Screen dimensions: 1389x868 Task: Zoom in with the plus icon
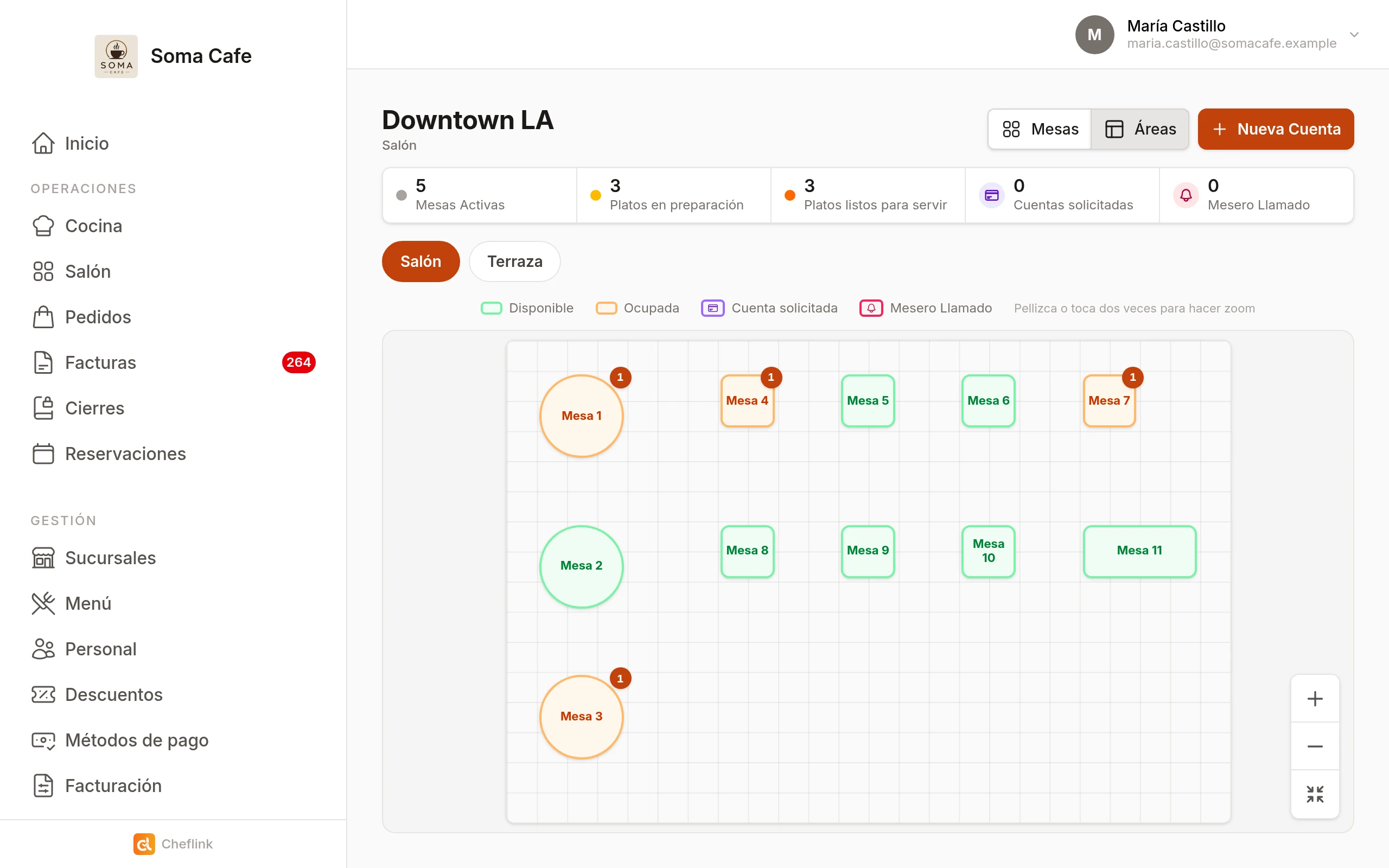click(1315, 699)
